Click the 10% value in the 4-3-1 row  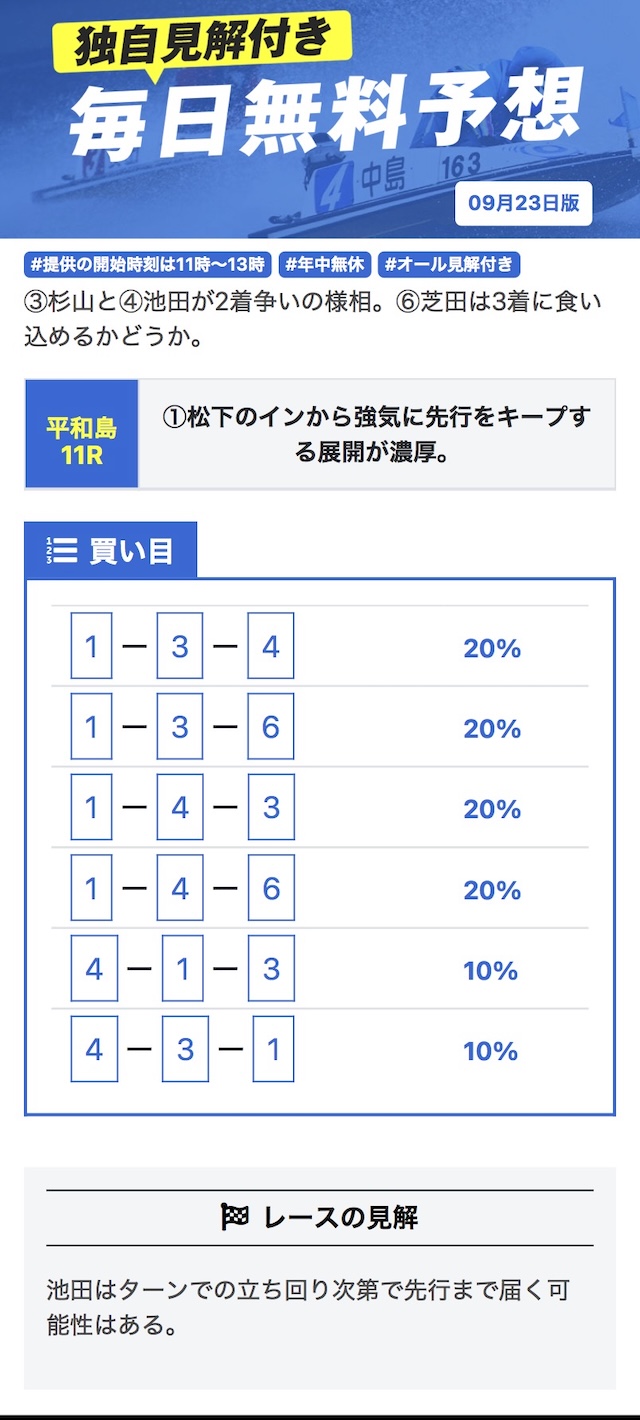pyautogui.click(x=491, y=1051)
